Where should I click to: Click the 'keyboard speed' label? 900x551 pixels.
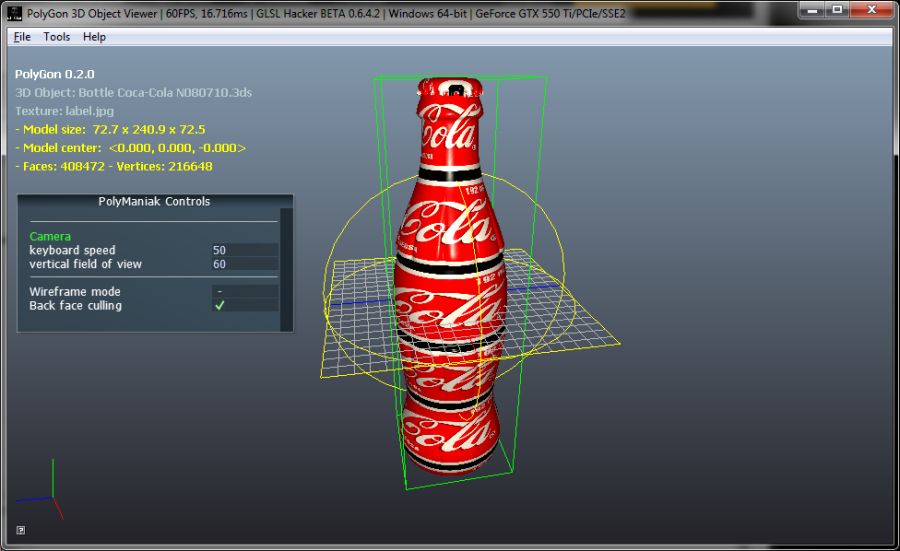point(72,250)
